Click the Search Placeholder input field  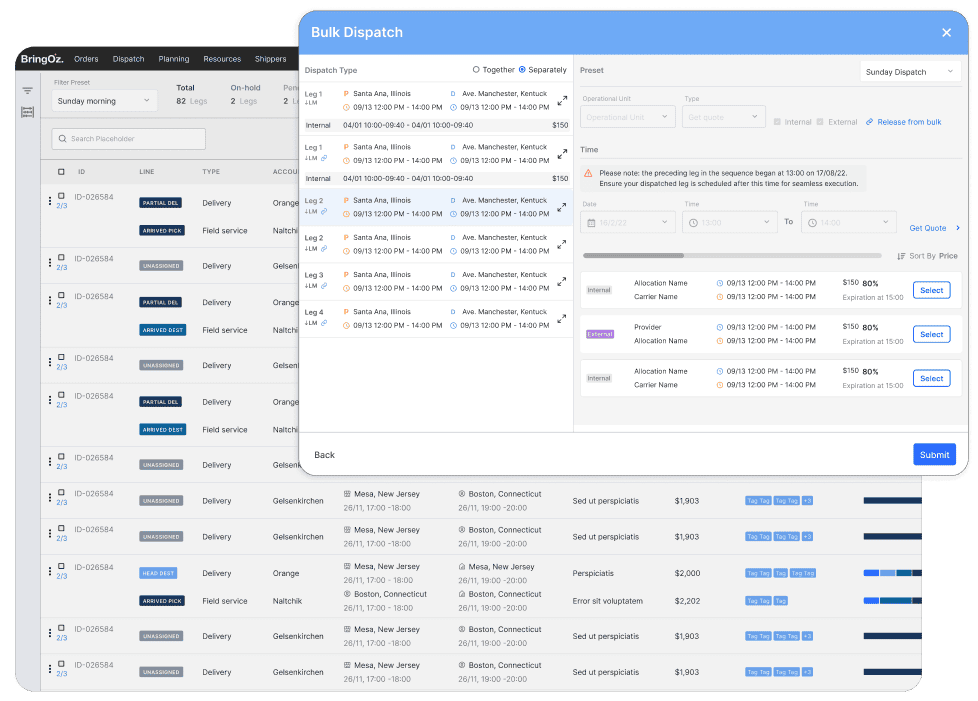click(x=128, y=138)
